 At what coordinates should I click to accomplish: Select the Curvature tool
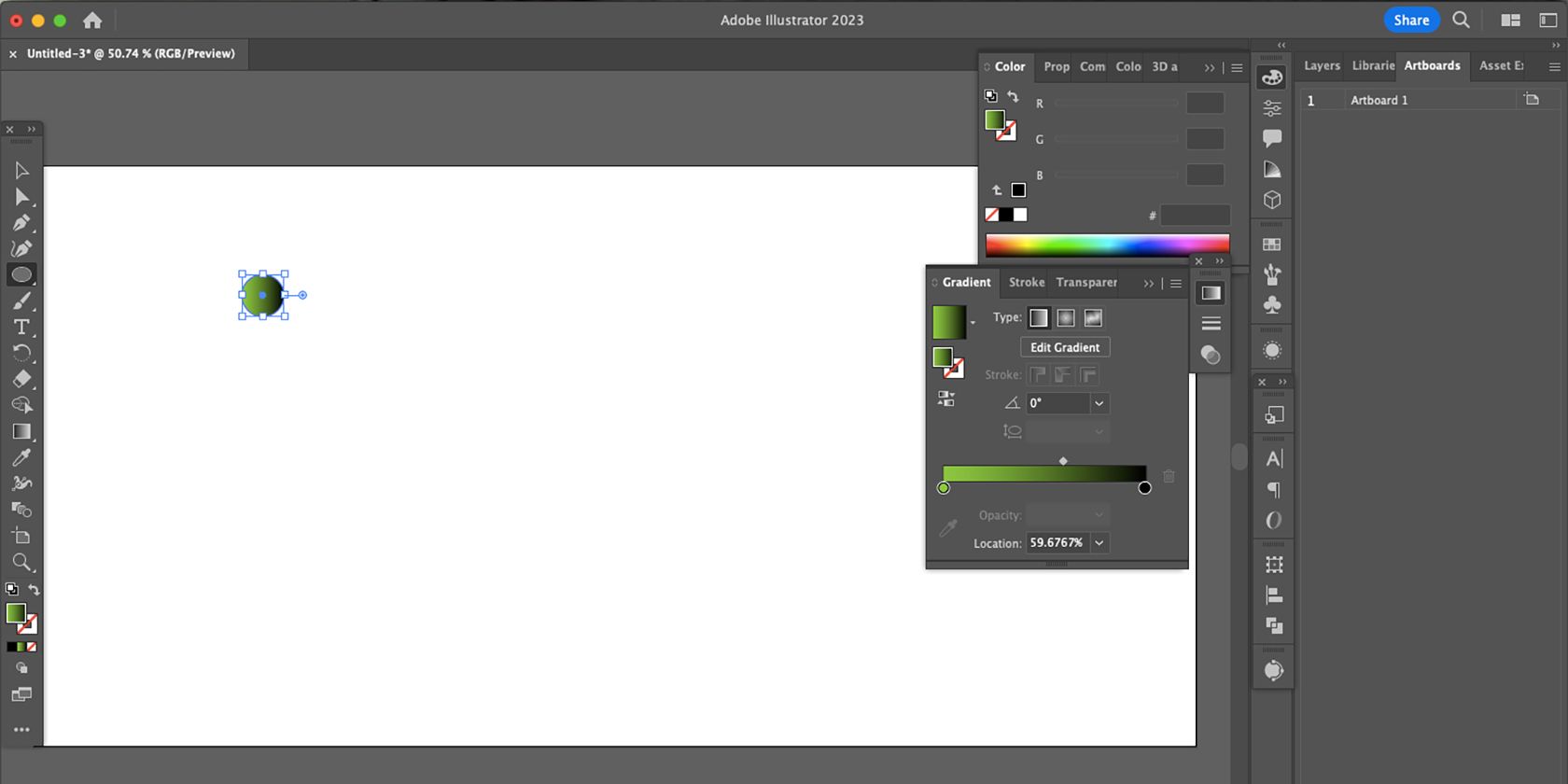(21, 248)
